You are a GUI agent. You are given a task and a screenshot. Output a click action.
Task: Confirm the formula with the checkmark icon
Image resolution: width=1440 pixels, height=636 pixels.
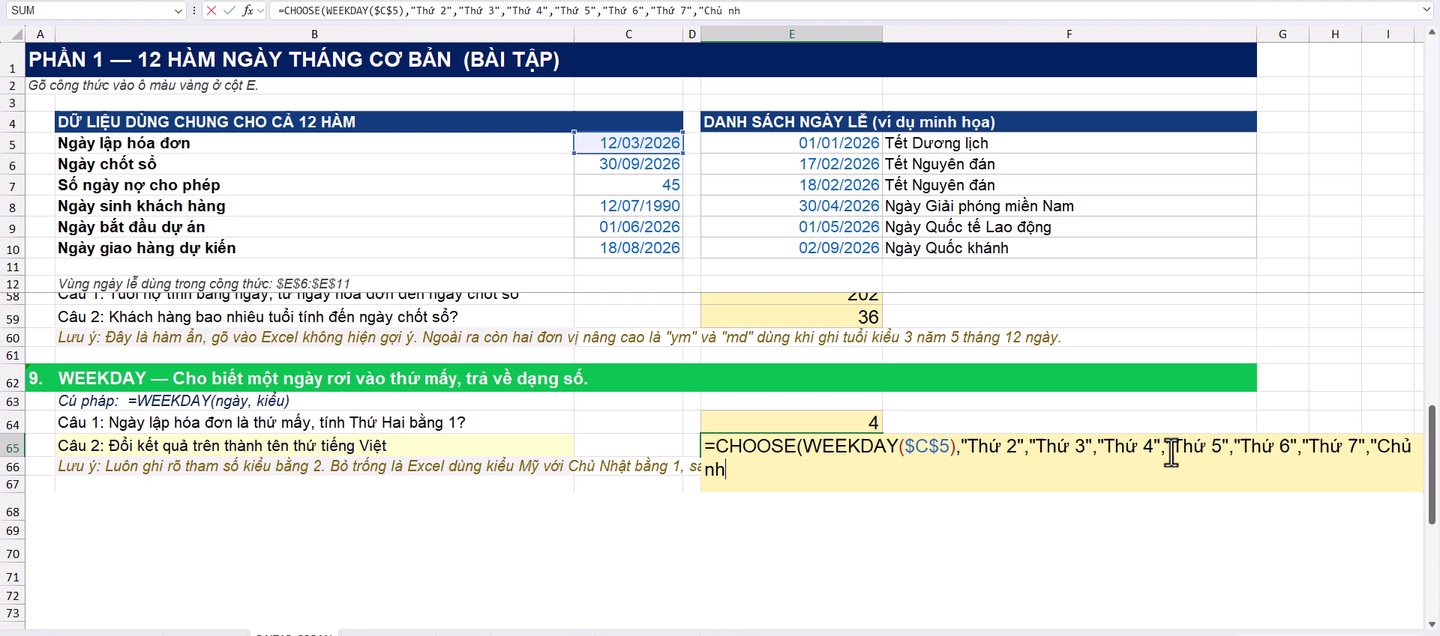[229, 10]
